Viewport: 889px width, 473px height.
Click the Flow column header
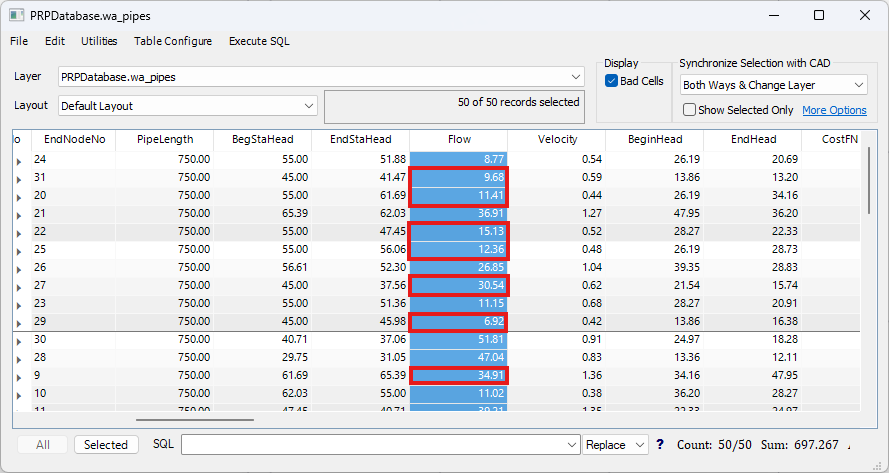tap(459, 140)
